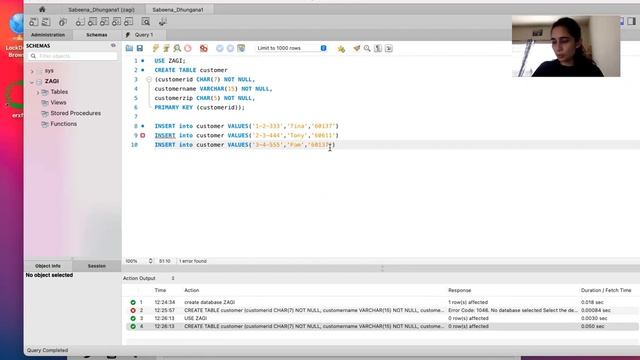640x360 pixels.
Task: Switch to the Session tab
Action: 97,266
